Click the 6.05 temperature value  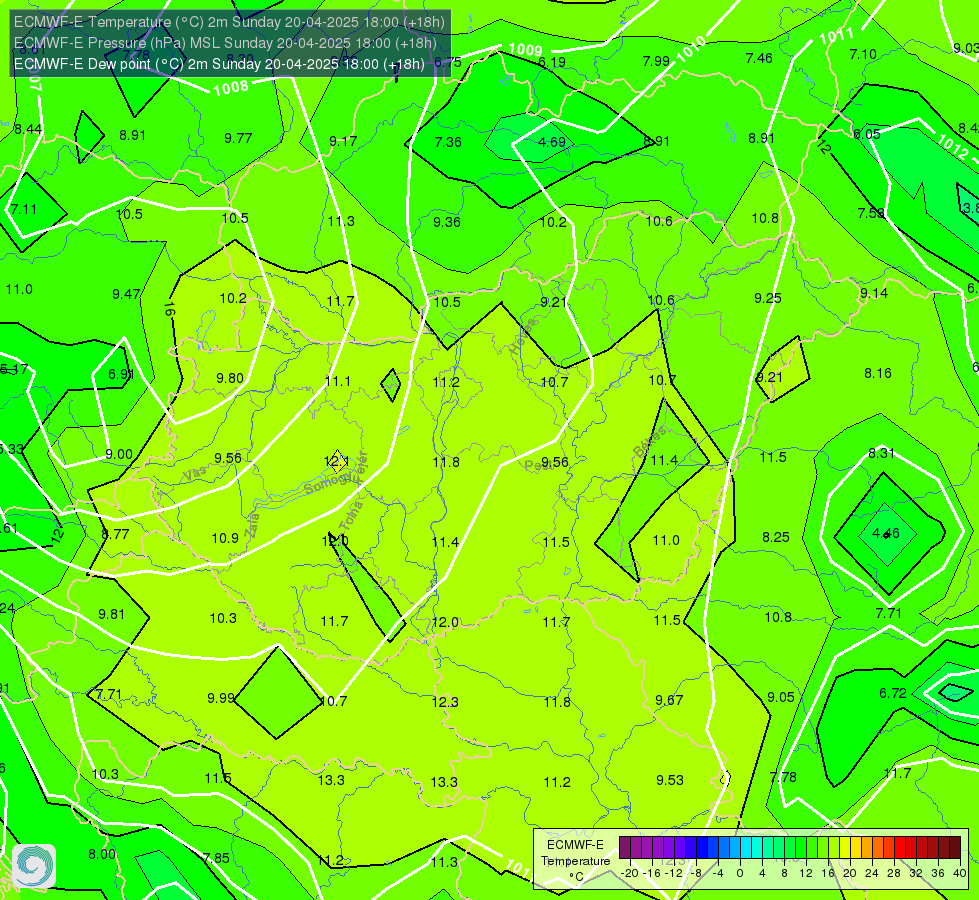coord(867,134)
